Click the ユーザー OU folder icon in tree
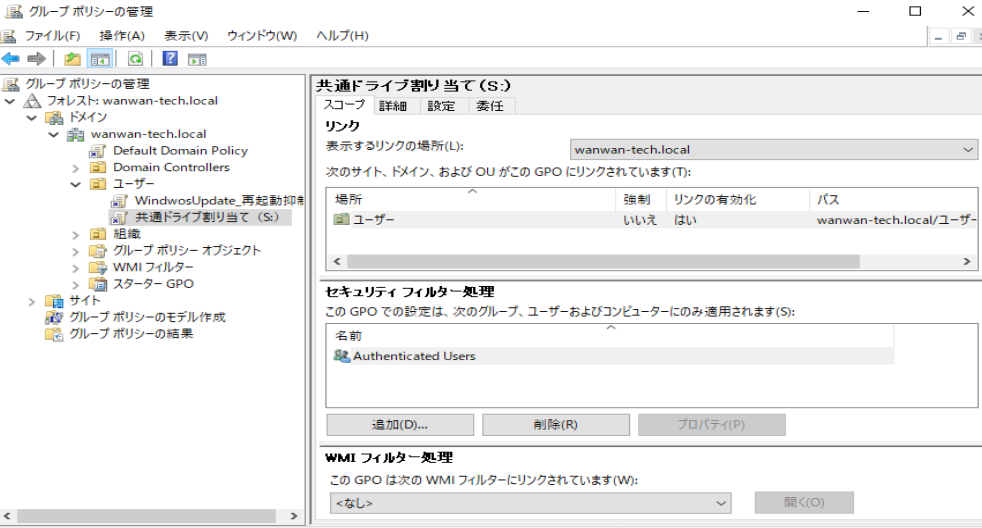Image resolution: width=982 pixels, height=528 pixels. tap(98, 184)
